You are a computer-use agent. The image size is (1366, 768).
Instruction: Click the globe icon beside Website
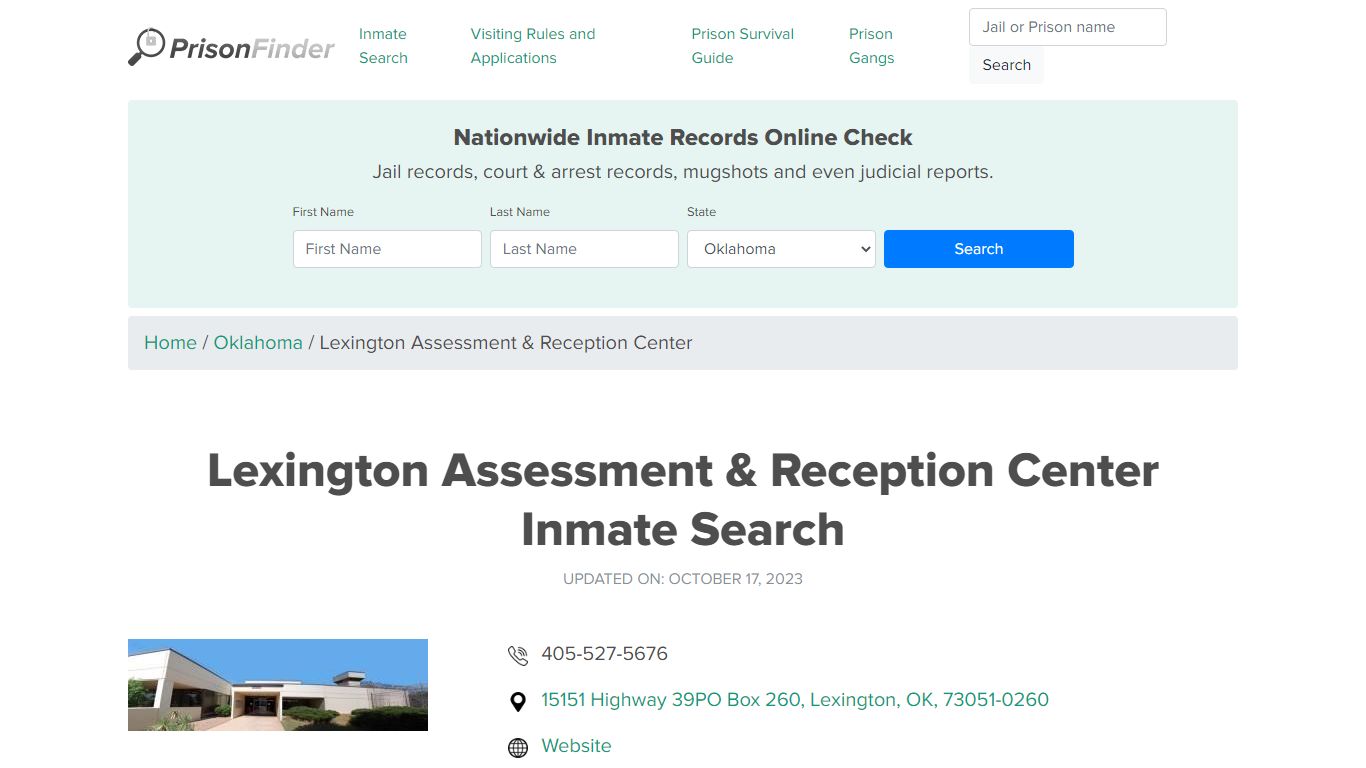pos(518,748)
